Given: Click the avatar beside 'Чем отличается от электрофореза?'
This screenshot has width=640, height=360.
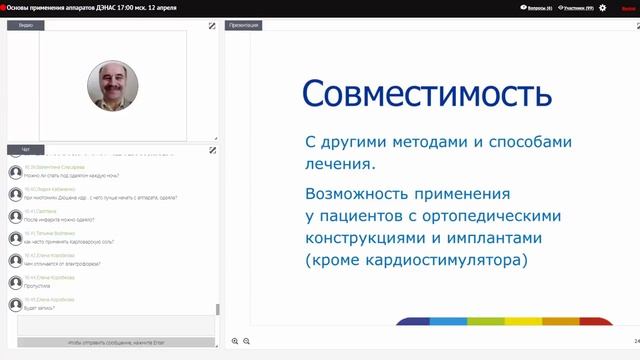Looking at the screenshot, I should pos(16,260).
